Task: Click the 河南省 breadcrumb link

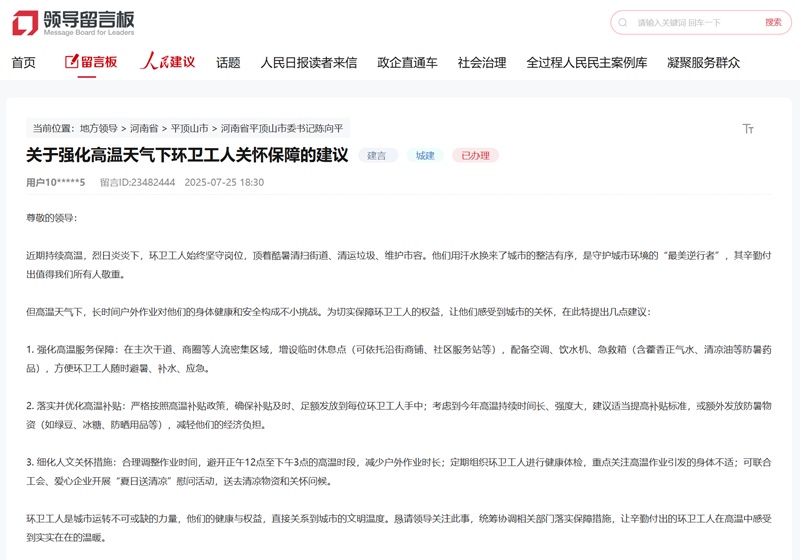Action: pos(145,129)
